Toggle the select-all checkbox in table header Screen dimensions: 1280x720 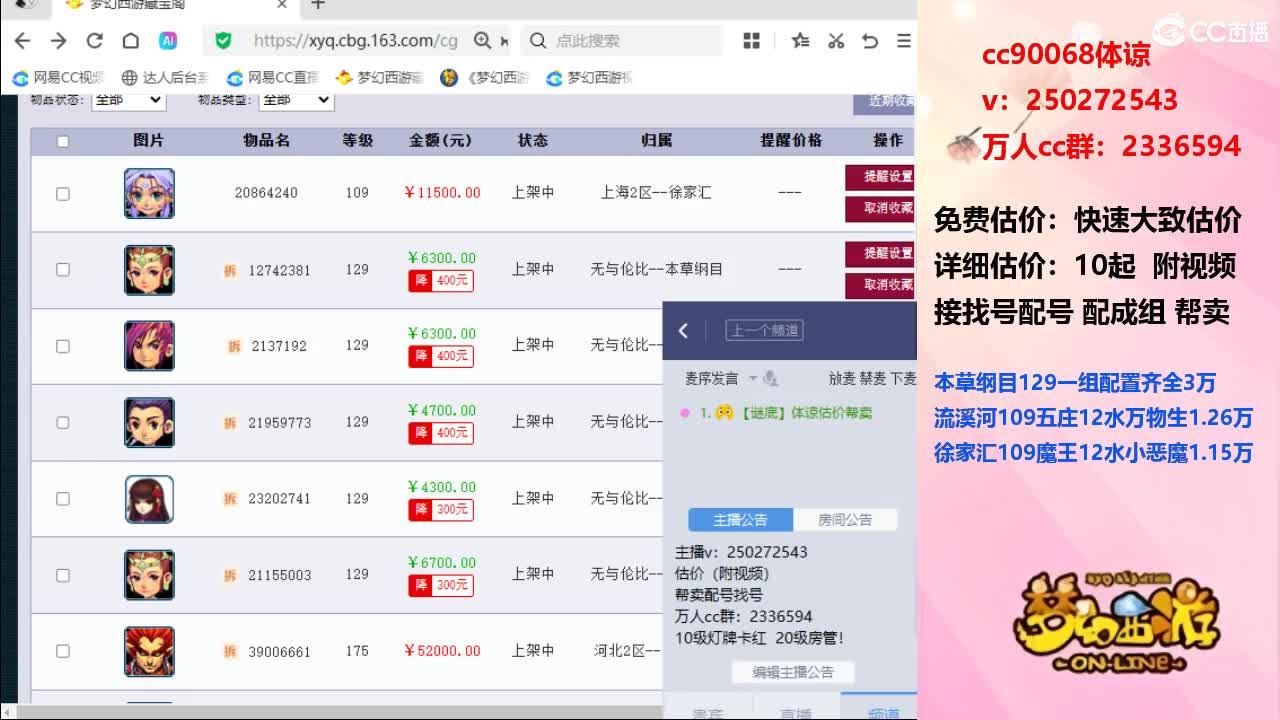point(63,141)
